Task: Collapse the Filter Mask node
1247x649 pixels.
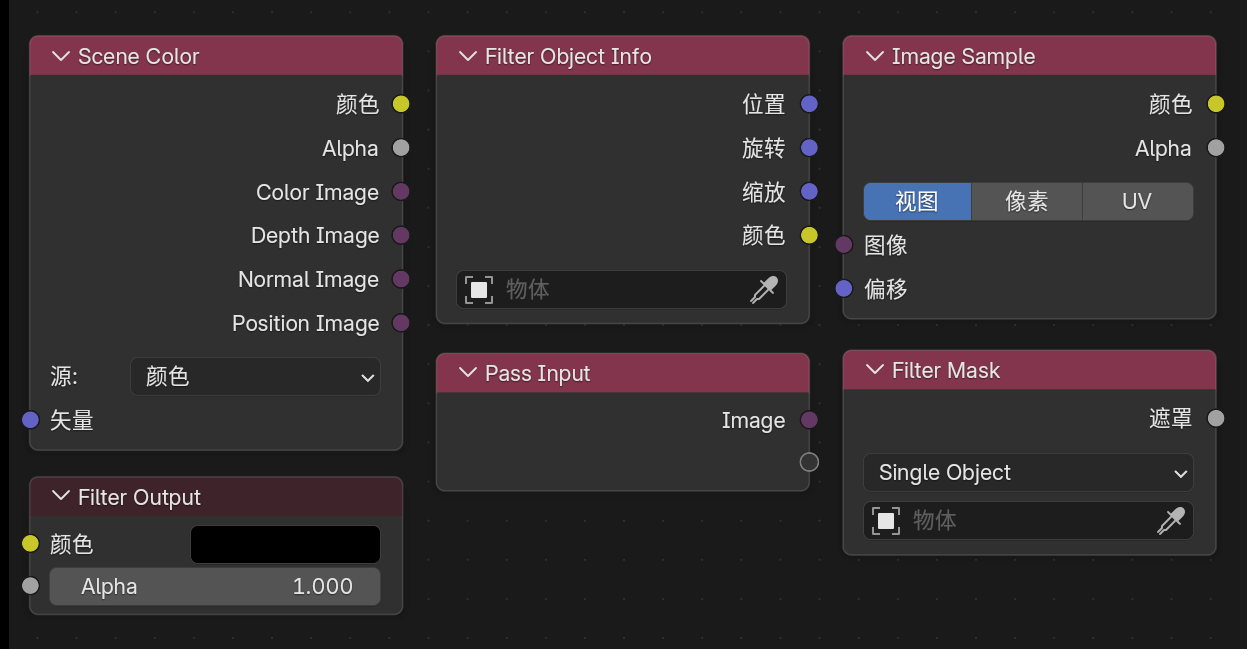Action: tap(875, 370)
